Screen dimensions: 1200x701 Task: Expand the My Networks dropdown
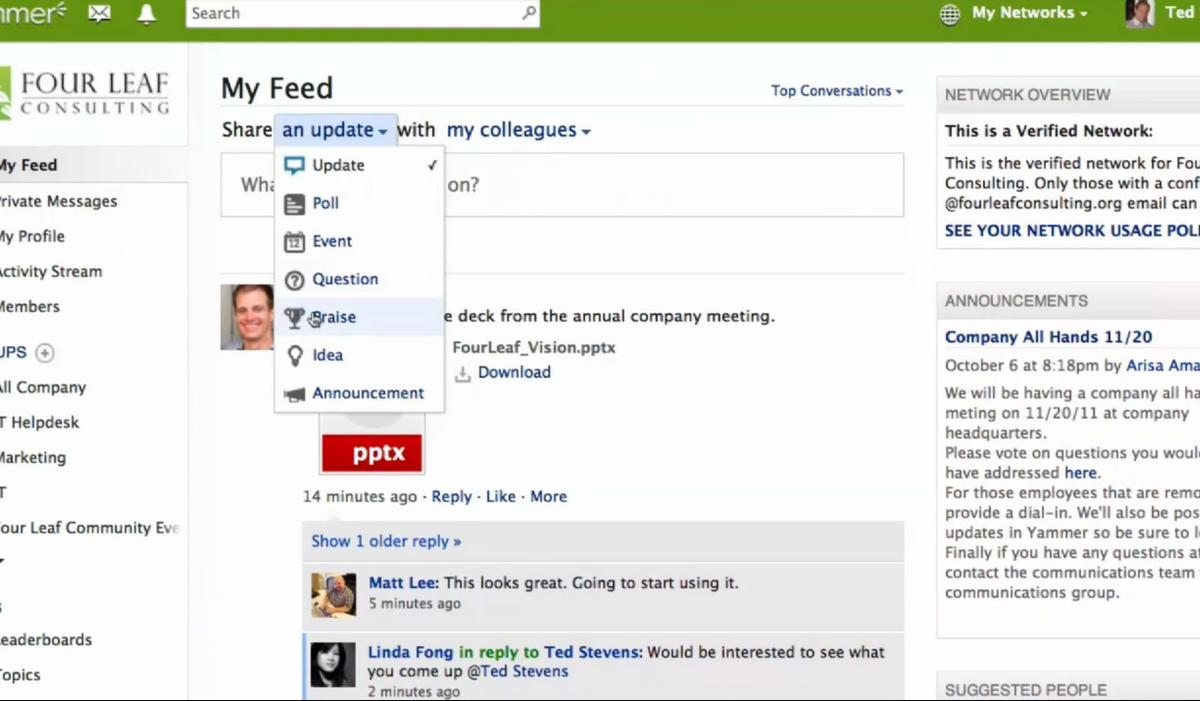click(x=1030, y=13)
